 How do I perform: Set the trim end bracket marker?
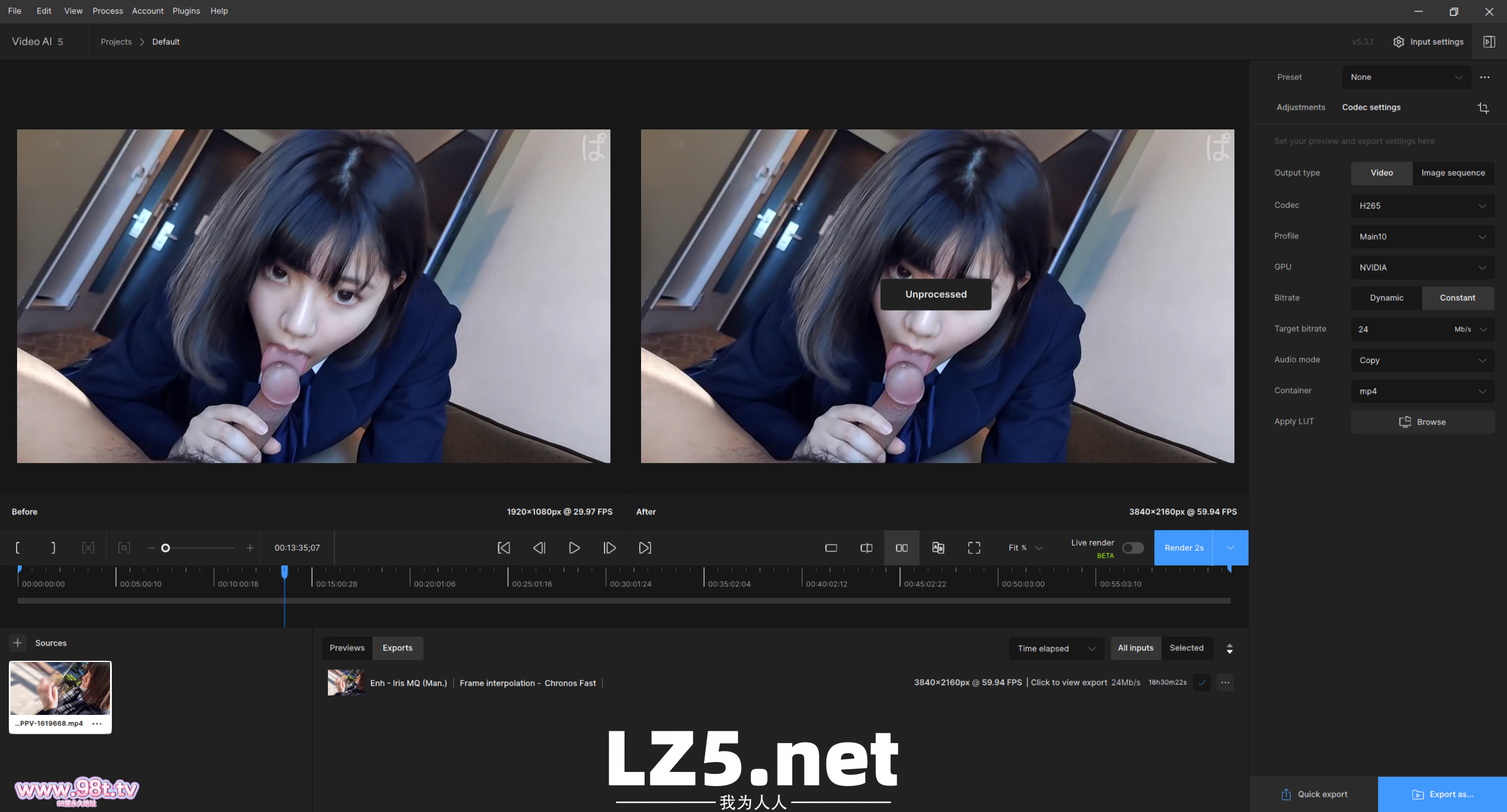pyautogui.click(x=53, y=548)
